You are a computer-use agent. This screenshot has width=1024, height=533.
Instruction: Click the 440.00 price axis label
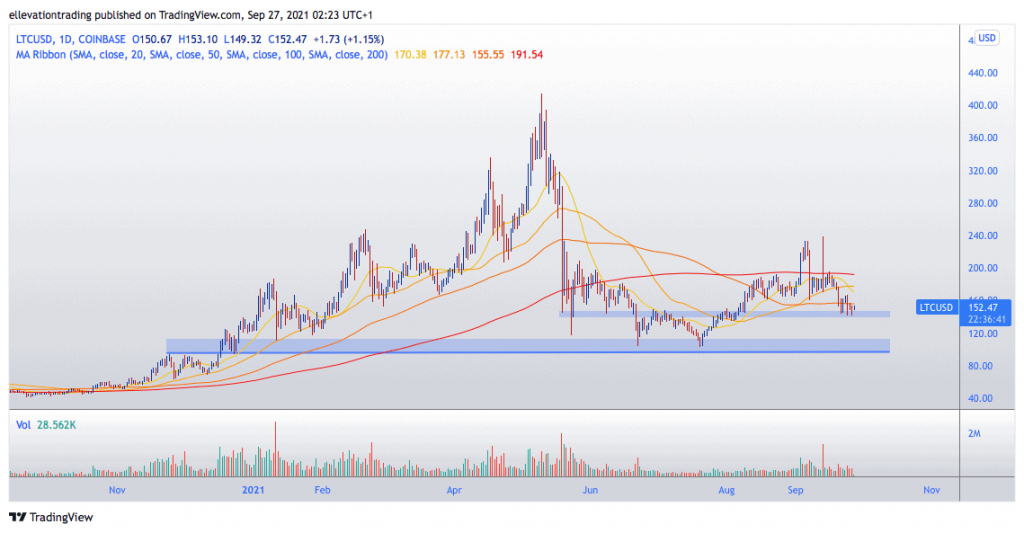point(982,73)
